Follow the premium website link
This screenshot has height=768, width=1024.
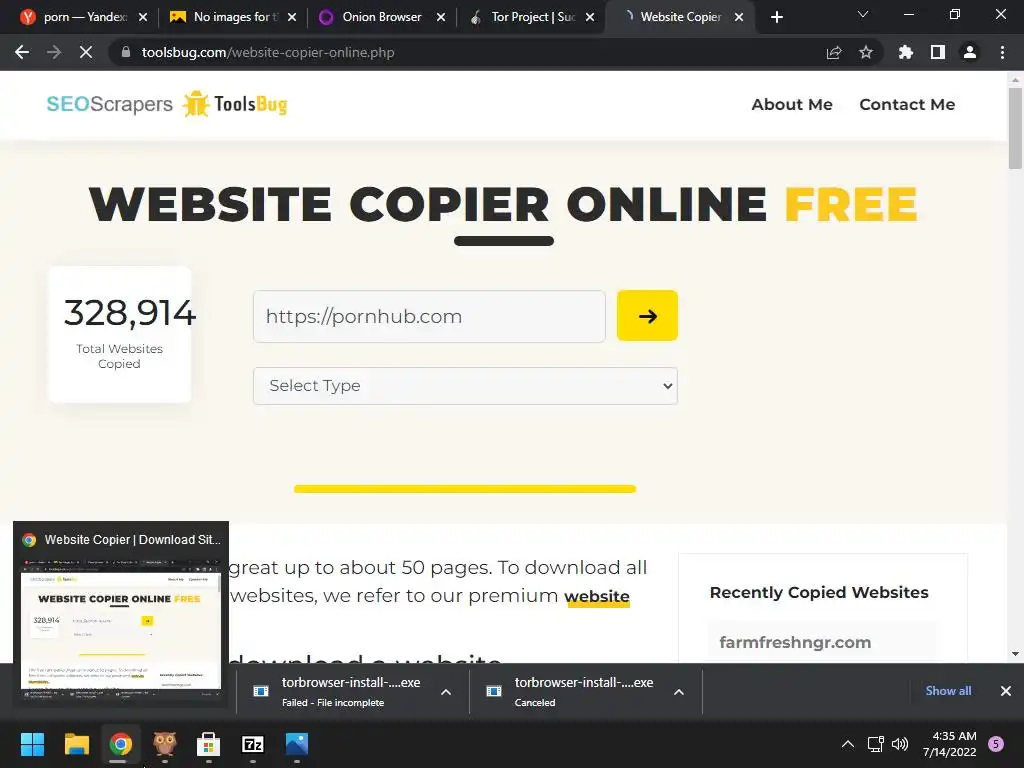click(597, 596)
